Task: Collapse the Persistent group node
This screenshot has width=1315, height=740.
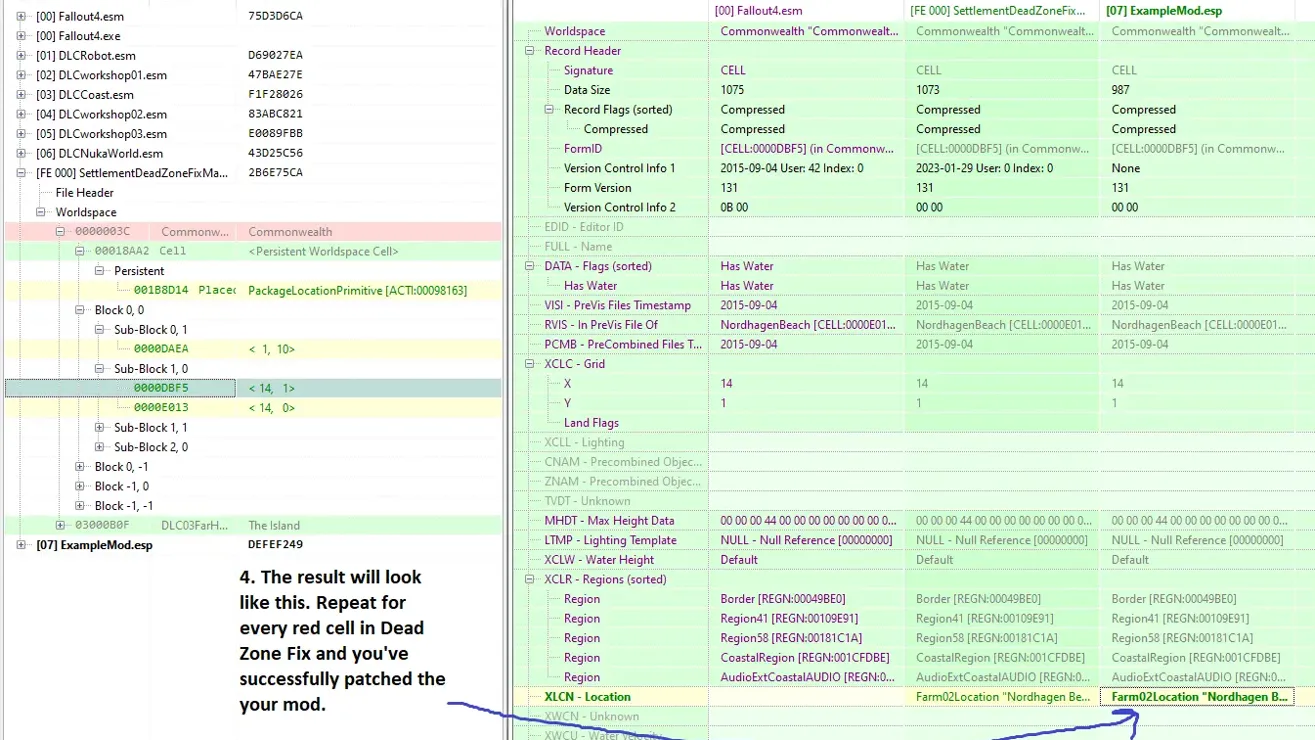Action: [x=100, y=271]
